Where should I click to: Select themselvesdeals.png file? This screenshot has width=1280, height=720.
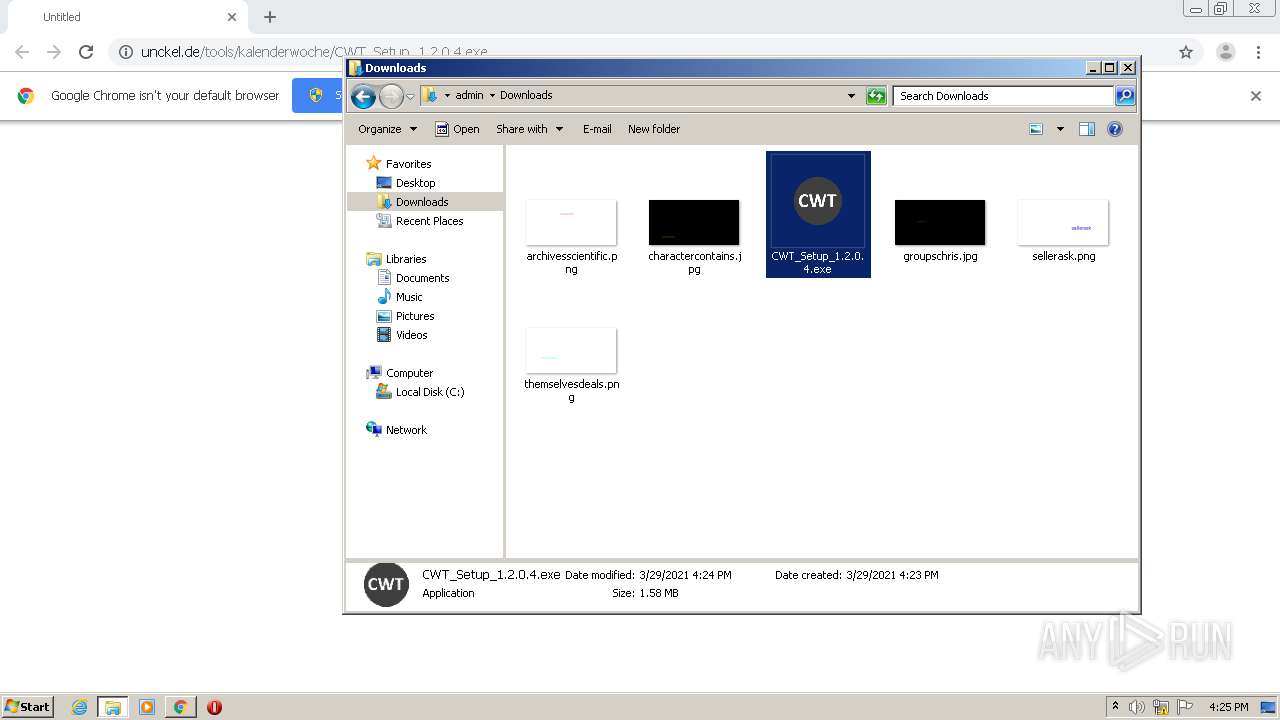(571, 350)
